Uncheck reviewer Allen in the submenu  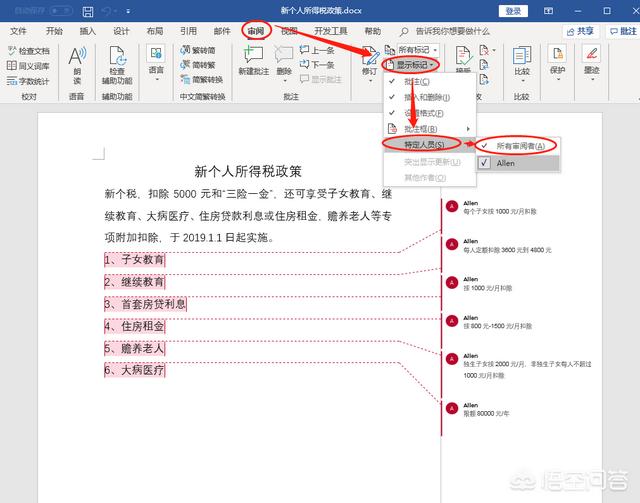[x=505, y=162]
